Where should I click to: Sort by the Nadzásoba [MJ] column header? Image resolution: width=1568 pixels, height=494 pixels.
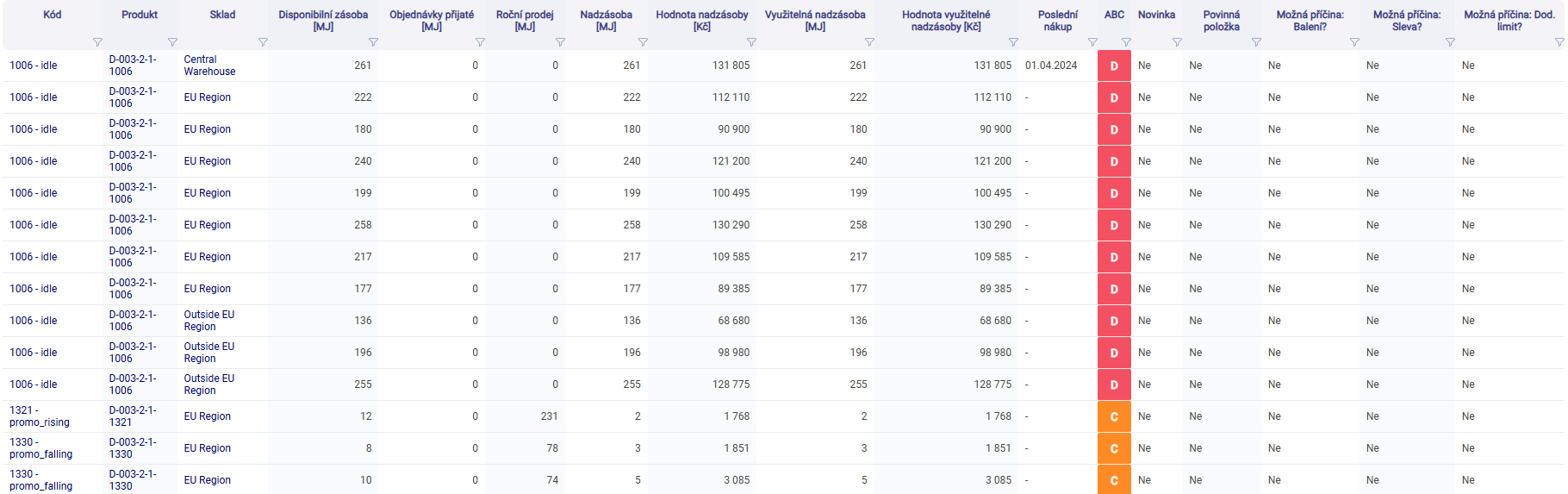tap(606, 21)
